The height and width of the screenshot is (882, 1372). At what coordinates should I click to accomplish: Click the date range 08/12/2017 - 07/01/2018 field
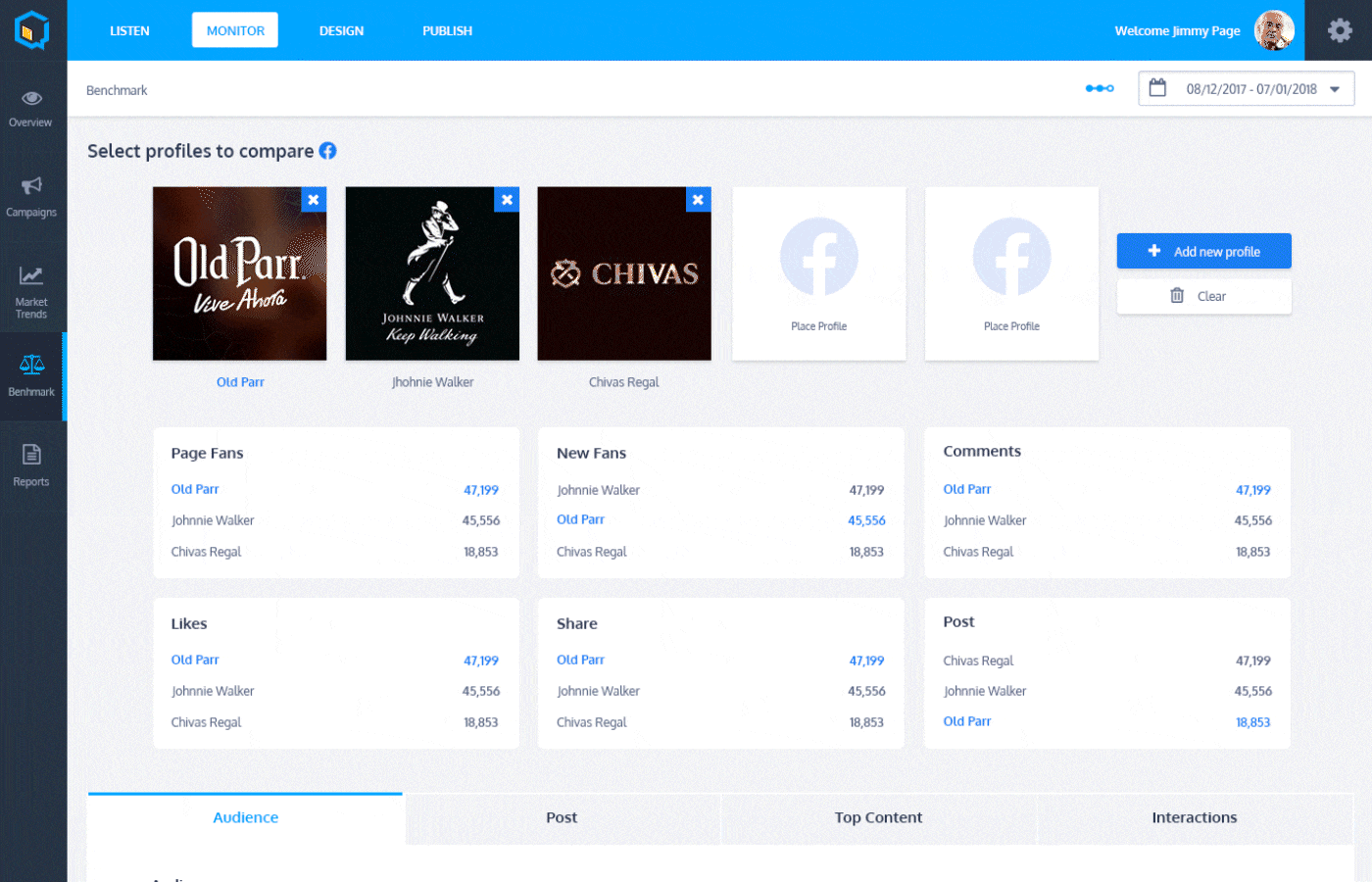[1247, 88]
